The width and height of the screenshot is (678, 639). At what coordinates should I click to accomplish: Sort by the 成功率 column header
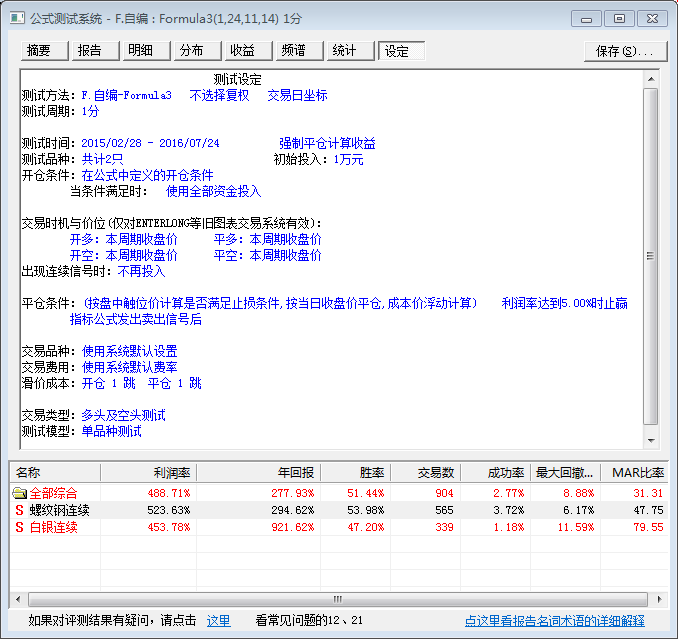point(496,473)
